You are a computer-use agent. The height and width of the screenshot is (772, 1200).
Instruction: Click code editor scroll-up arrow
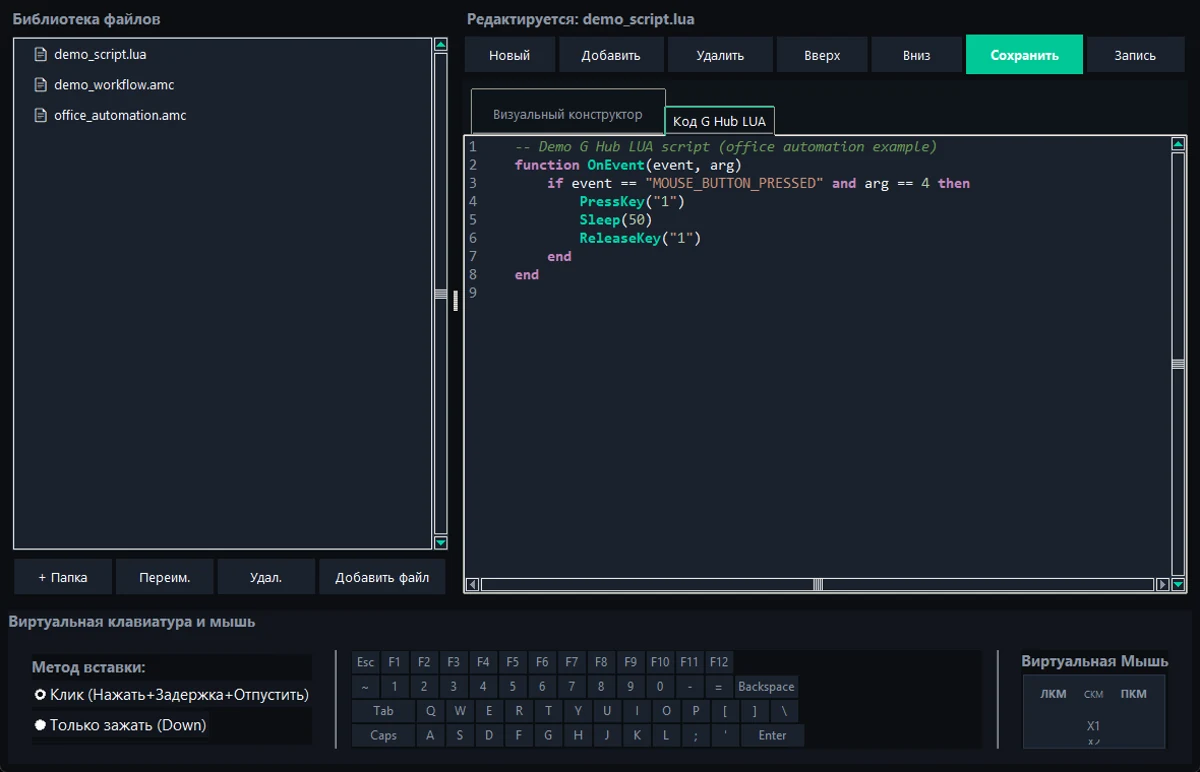coord(1178,144)
